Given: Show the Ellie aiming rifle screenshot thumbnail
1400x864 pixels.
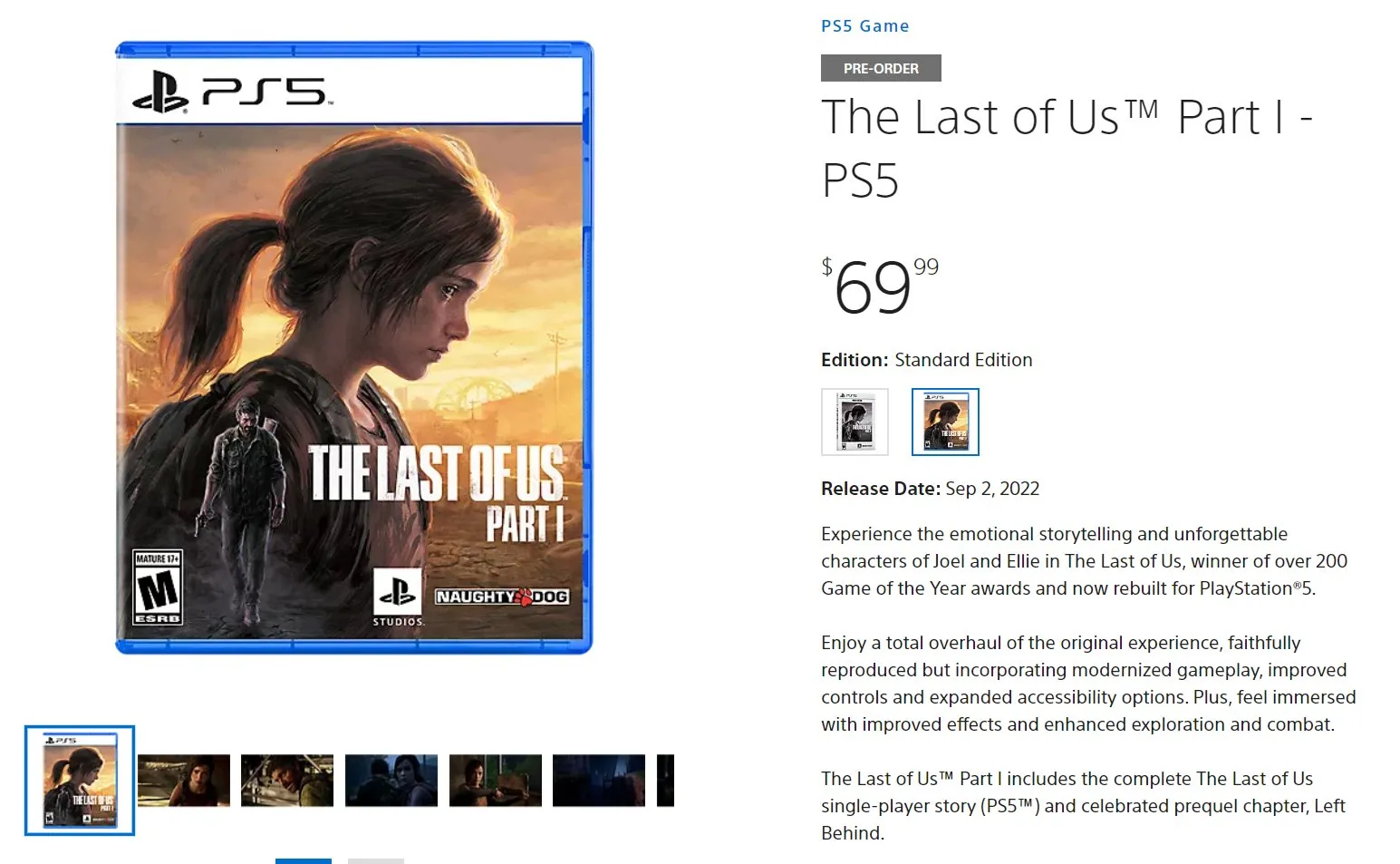Looking at the screenshot, I should tap(496, 781).
